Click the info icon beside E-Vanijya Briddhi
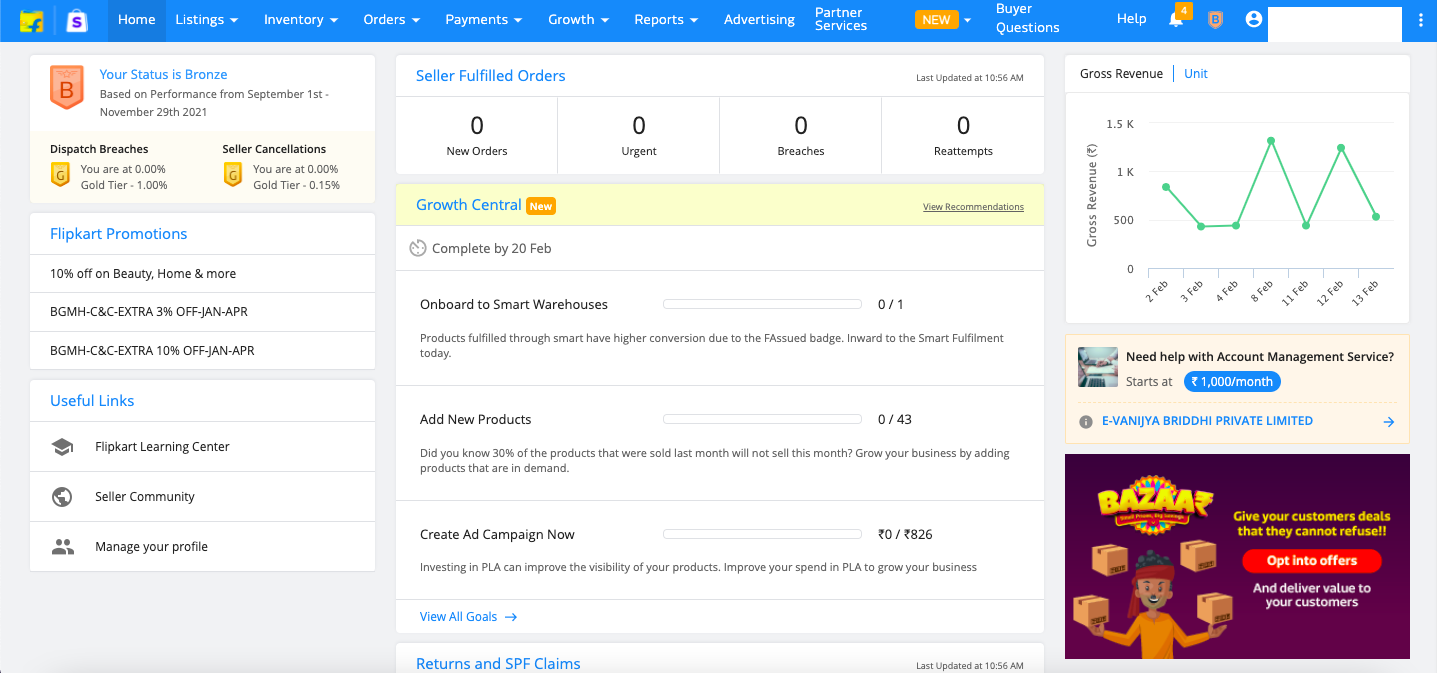Viewport: 1437px width, 673px height. [x=1086, y=422]
